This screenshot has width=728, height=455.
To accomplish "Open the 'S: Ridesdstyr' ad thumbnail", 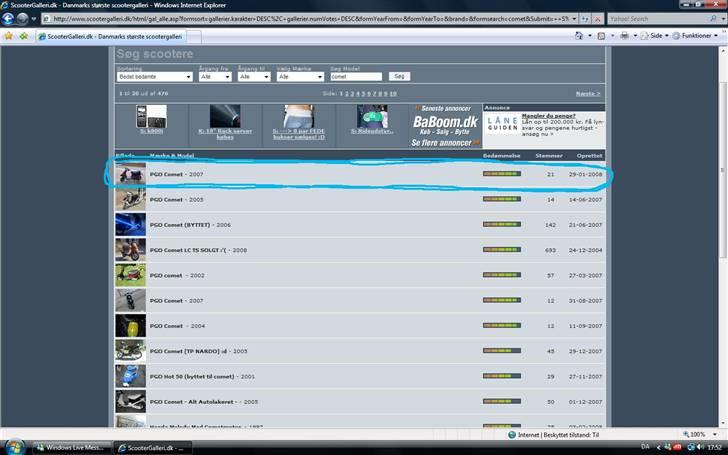I will [x=372, y=117].
